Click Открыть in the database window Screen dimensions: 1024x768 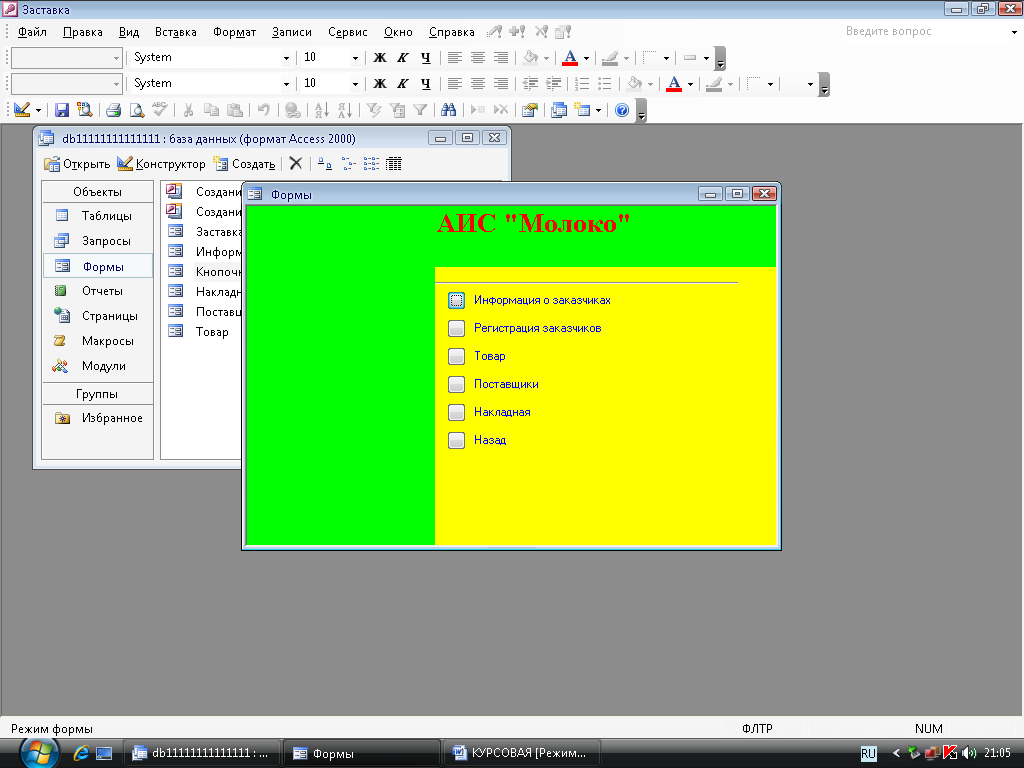[76, 164]
